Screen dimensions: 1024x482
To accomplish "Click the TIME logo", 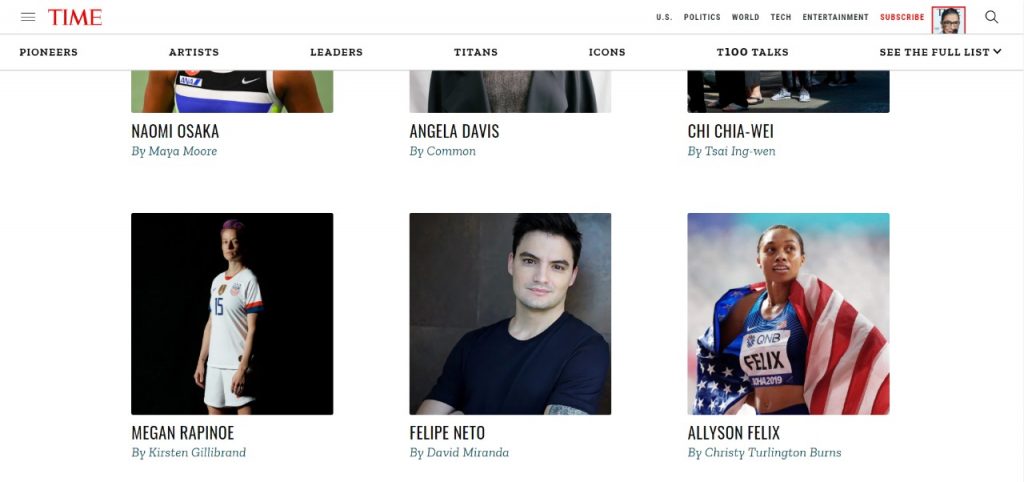I will pyautogui.click(x=75, y=18).
